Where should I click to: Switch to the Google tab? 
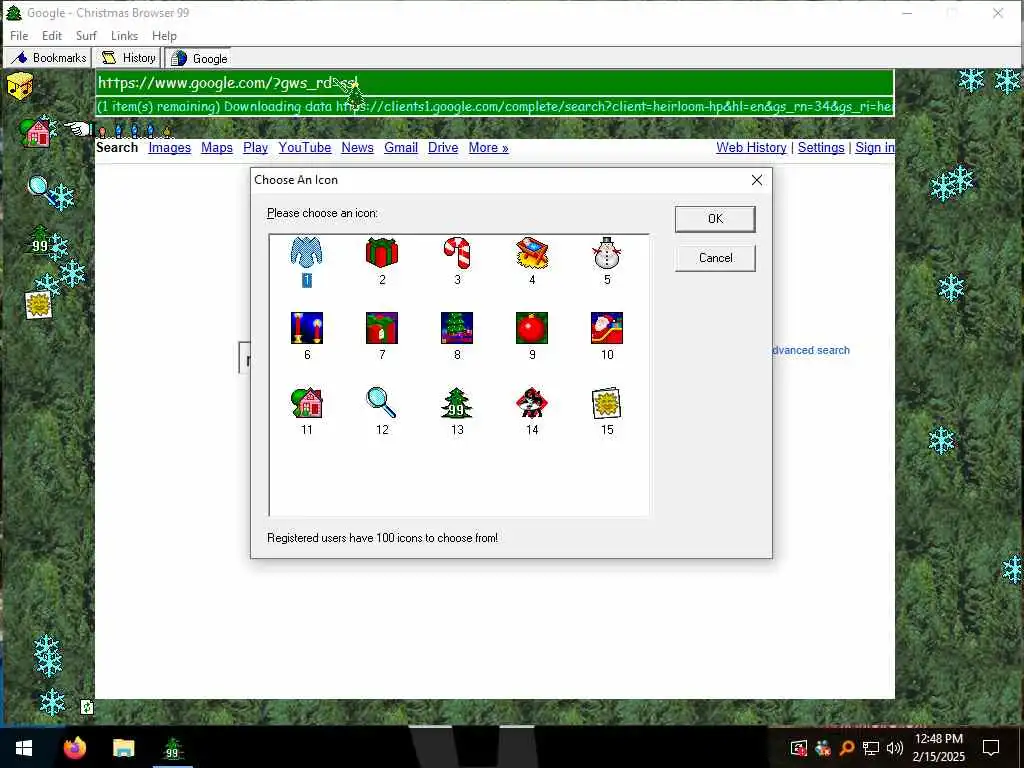[x=199, y=59]
